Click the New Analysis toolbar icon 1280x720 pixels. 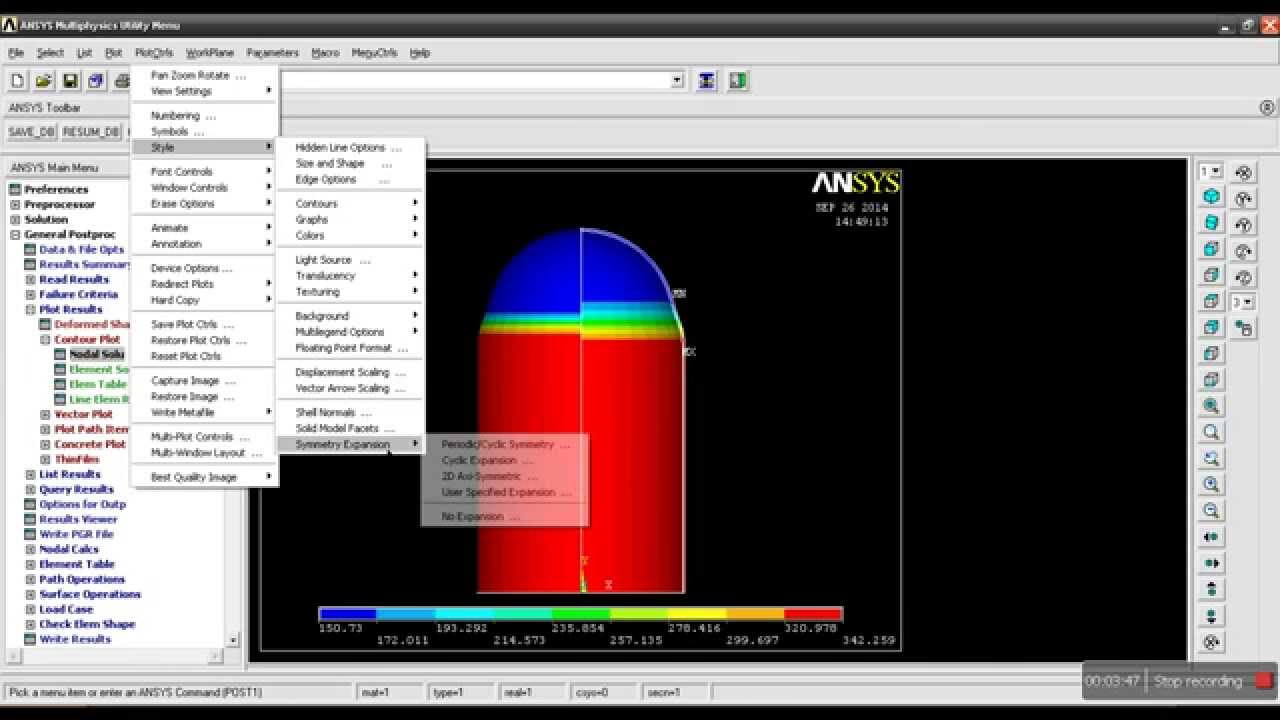point(17,81)
